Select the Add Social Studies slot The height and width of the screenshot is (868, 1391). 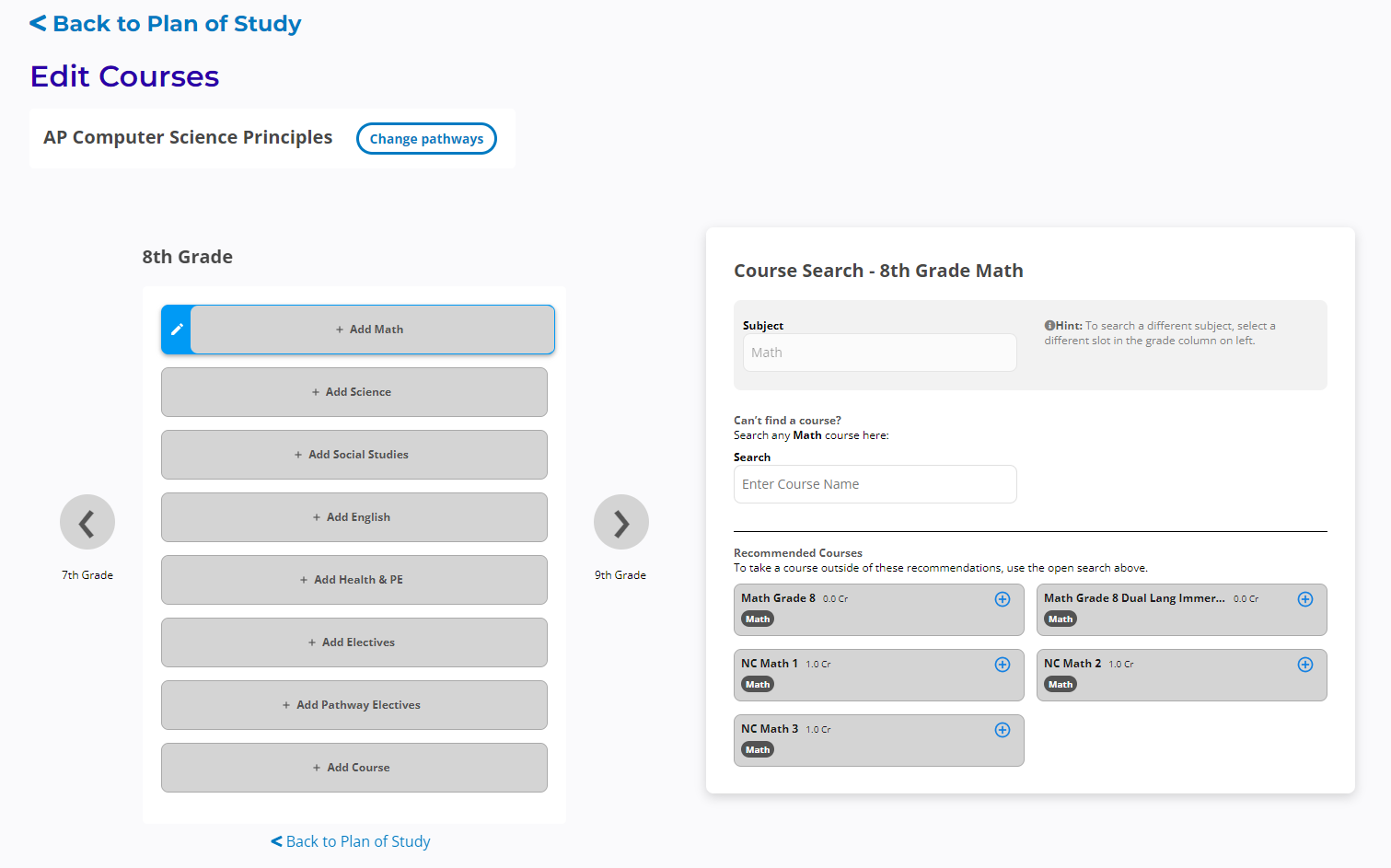[x=354, y=455]
